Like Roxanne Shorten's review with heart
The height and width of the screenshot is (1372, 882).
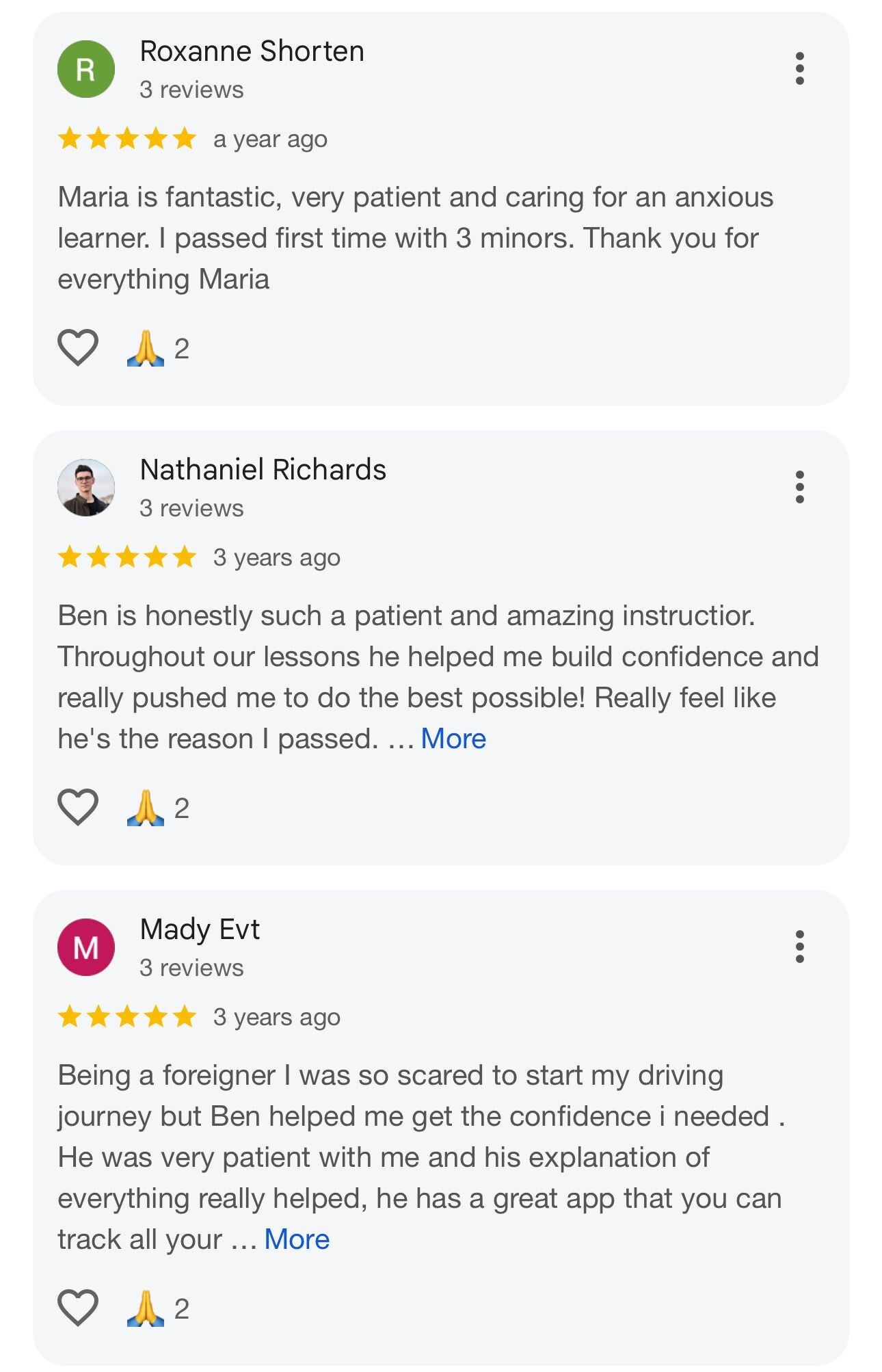click(x=78, y=347)
